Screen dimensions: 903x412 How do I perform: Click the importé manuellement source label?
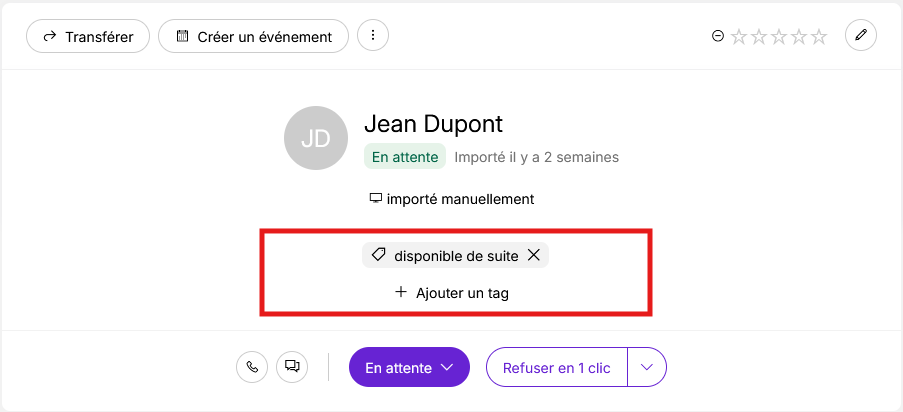(x=452, y=199)
